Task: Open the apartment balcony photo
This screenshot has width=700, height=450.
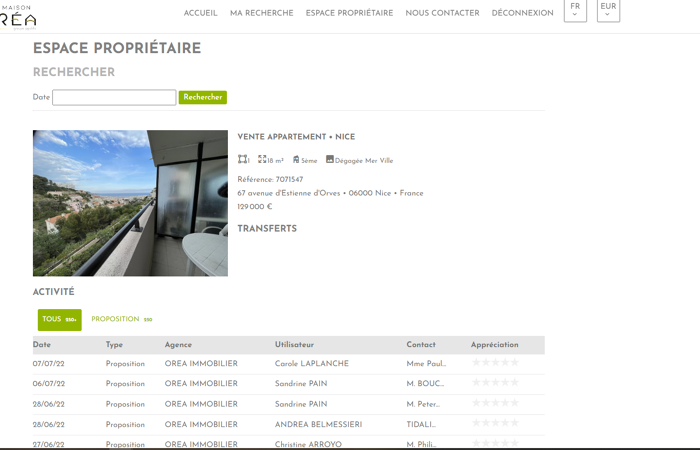Action: point(130,203)
